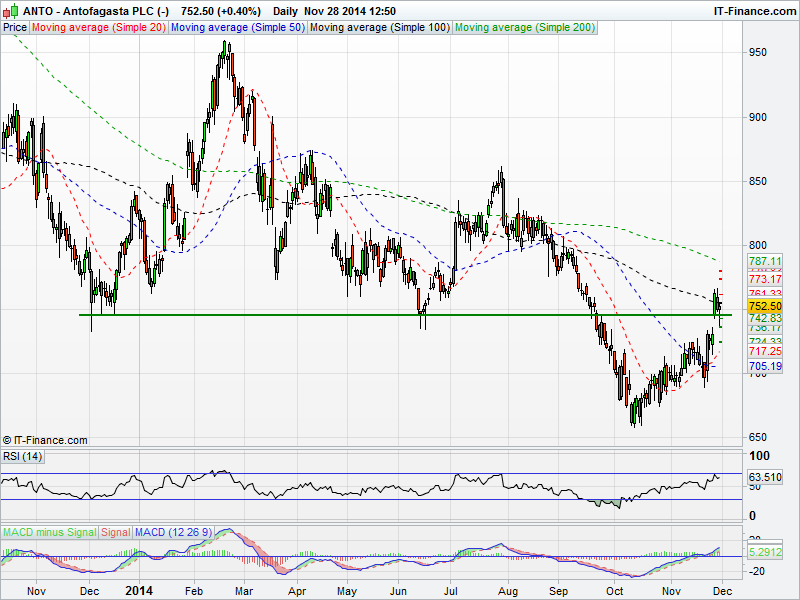Open the IT-Finance.com link at top right
This screenshot has width=800, height=600.
click(753, 11)
